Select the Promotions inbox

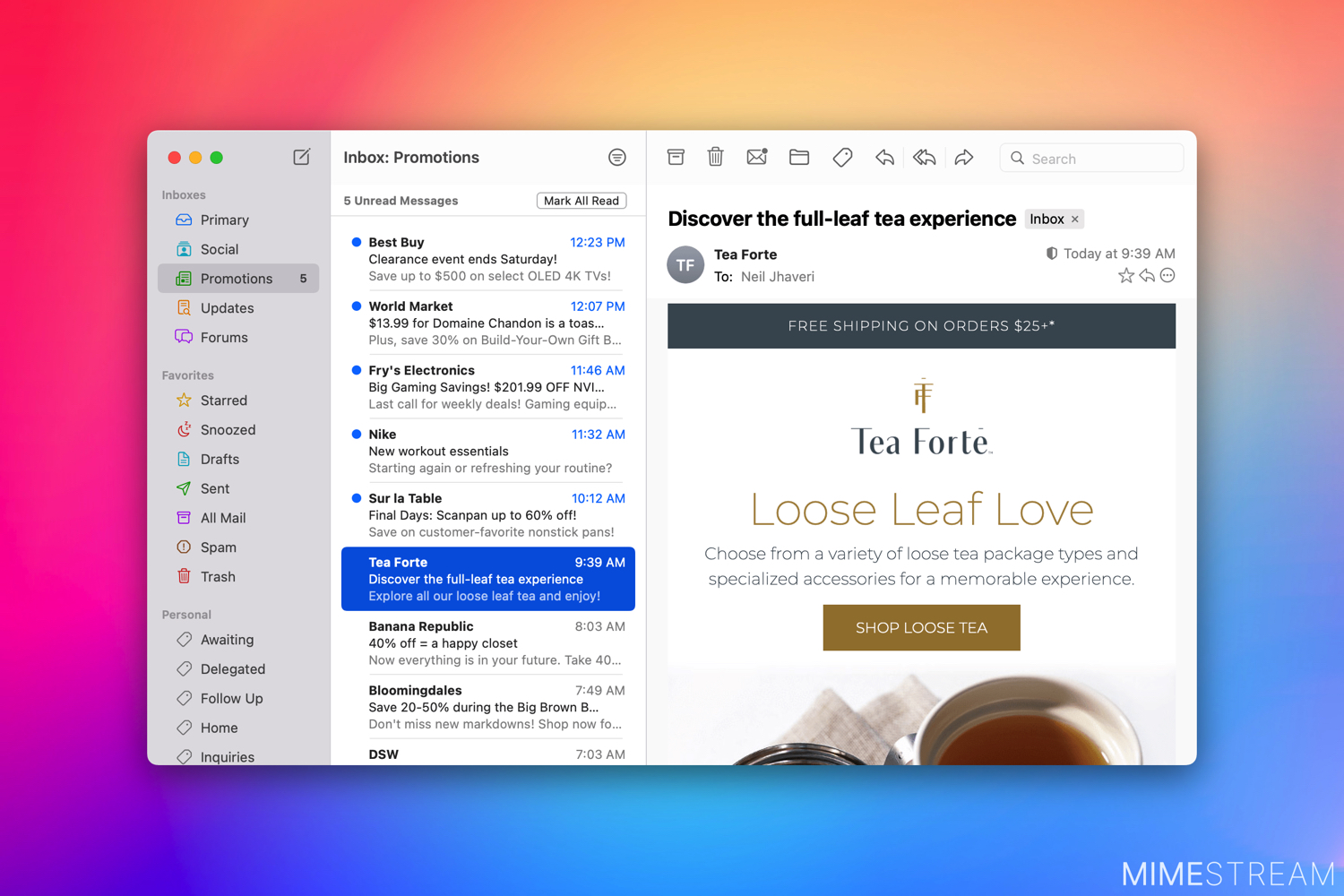tap(238, 279)
